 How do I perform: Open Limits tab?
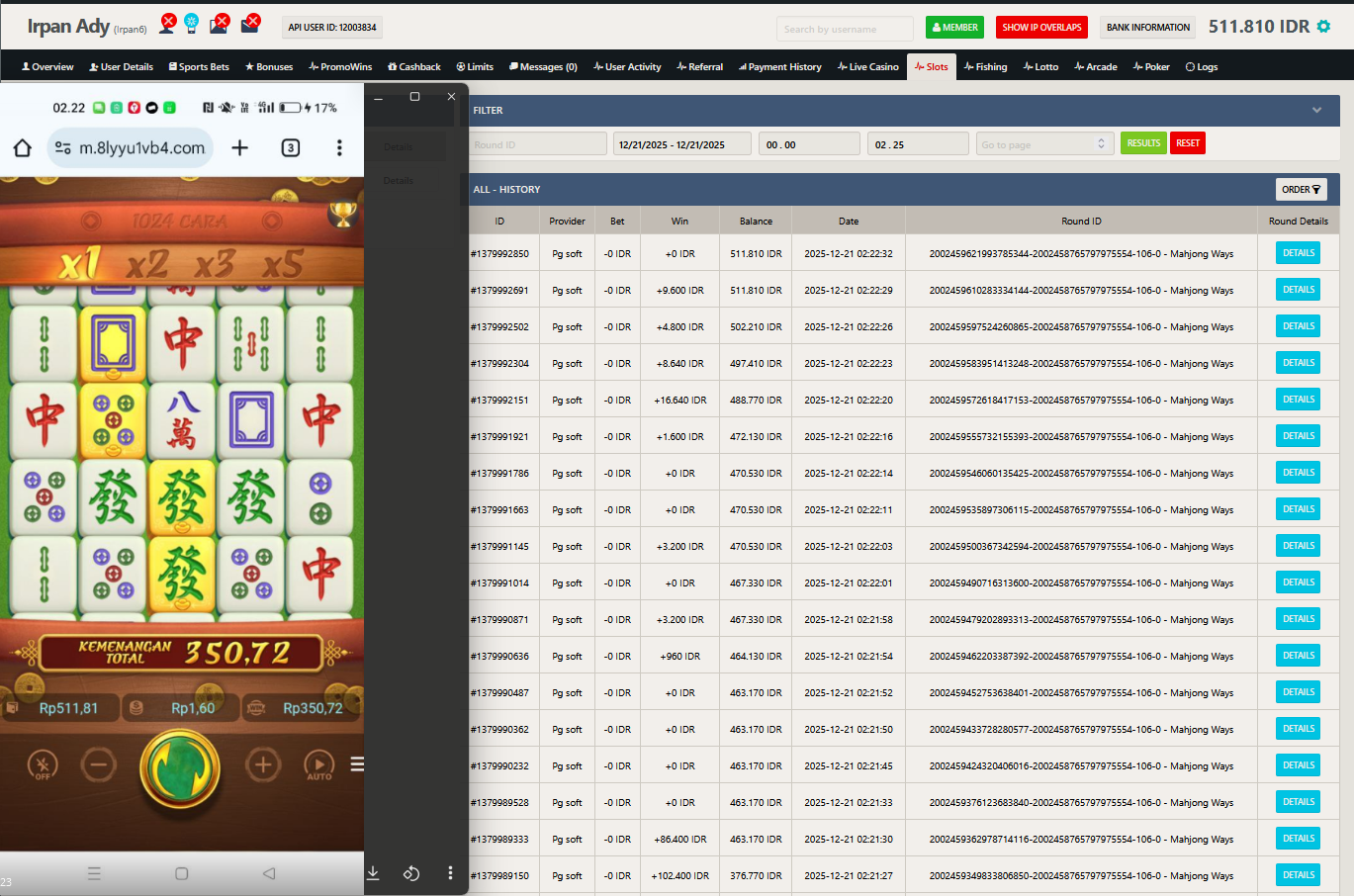475,67
